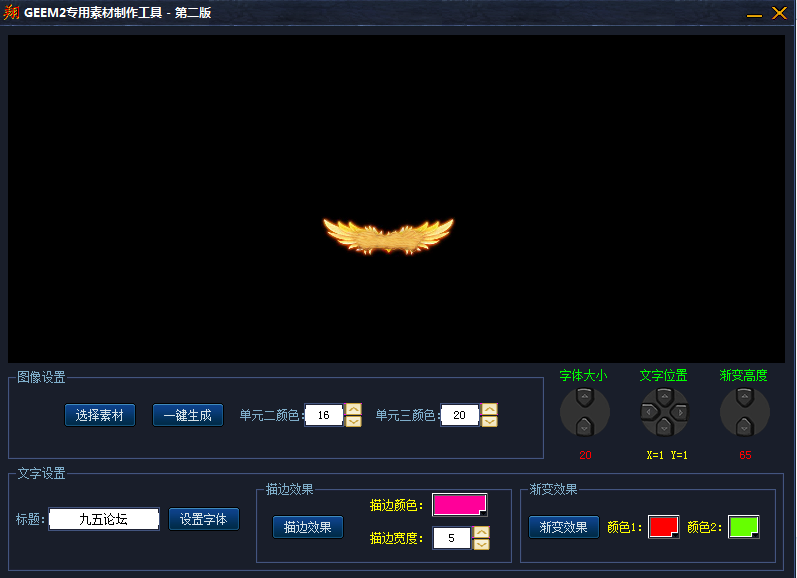Open font settings via 设置字体

click(x=203, y=519)
